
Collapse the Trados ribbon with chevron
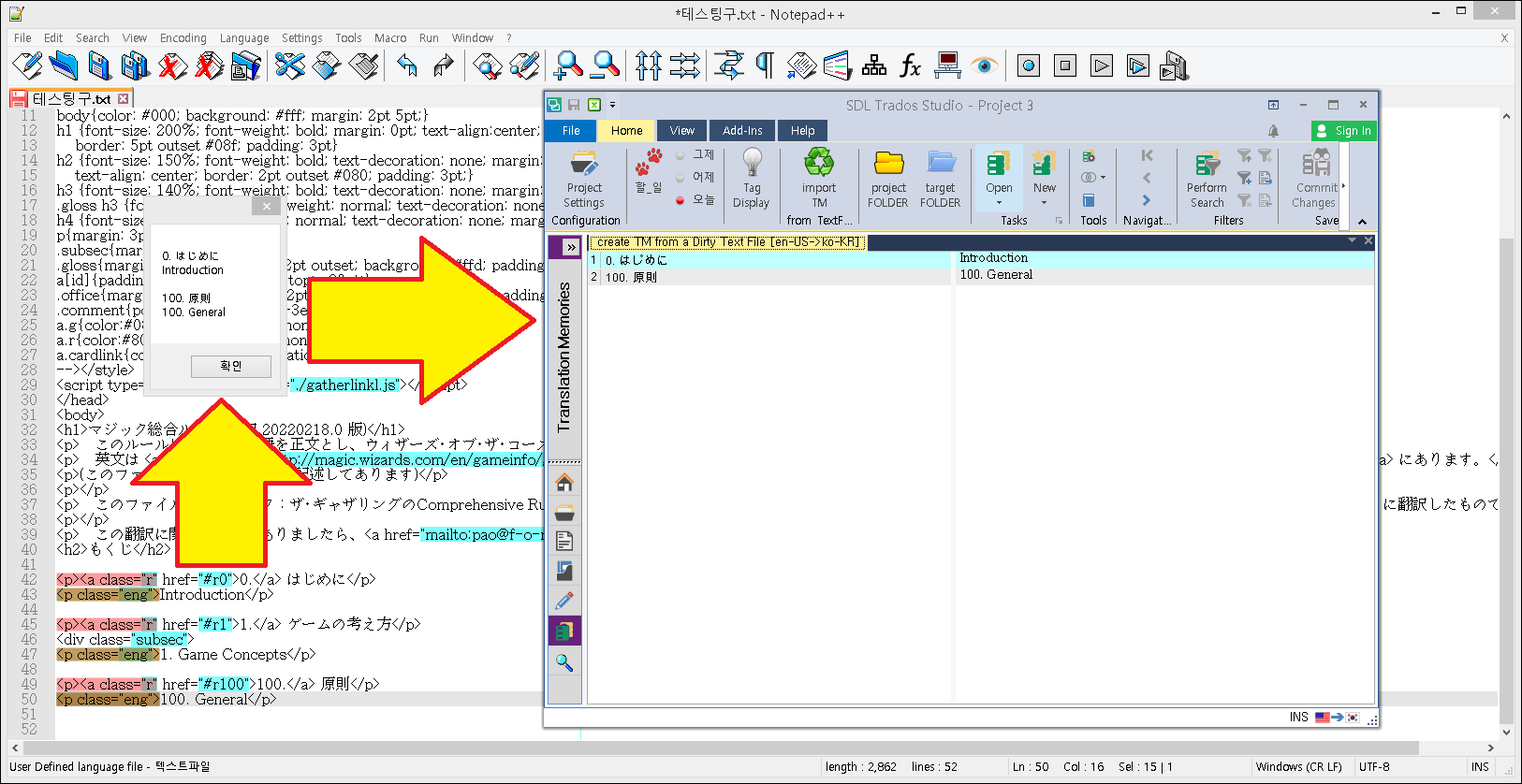coord(1362,222)
